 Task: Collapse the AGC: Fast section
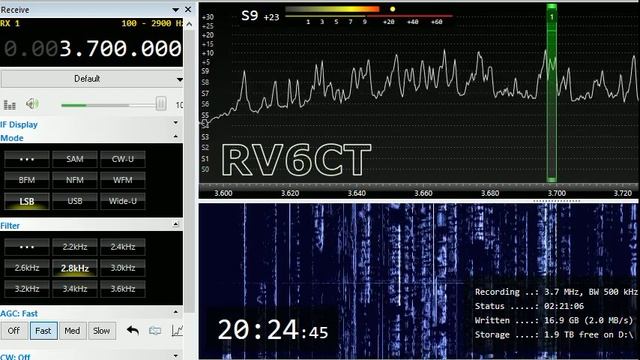(x=176, y=312)
